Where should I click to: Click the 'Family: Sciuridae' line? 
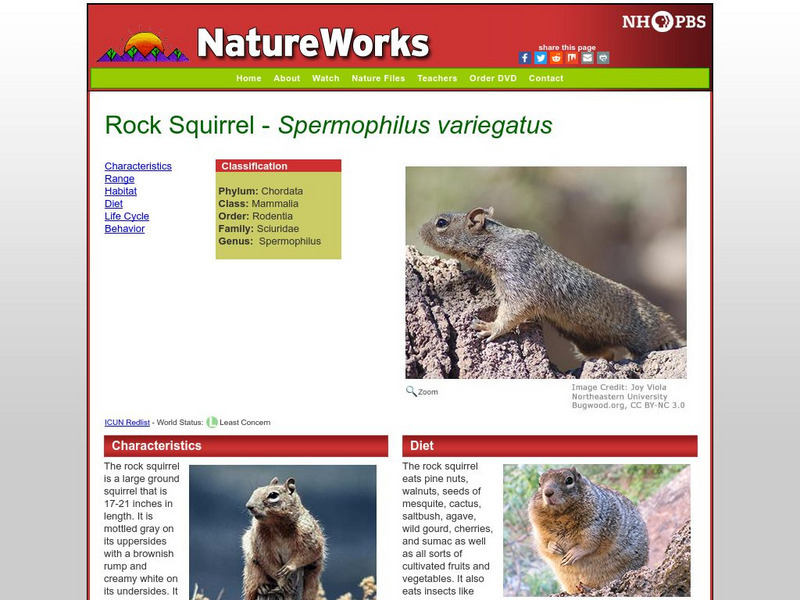(x=259, y=229)
